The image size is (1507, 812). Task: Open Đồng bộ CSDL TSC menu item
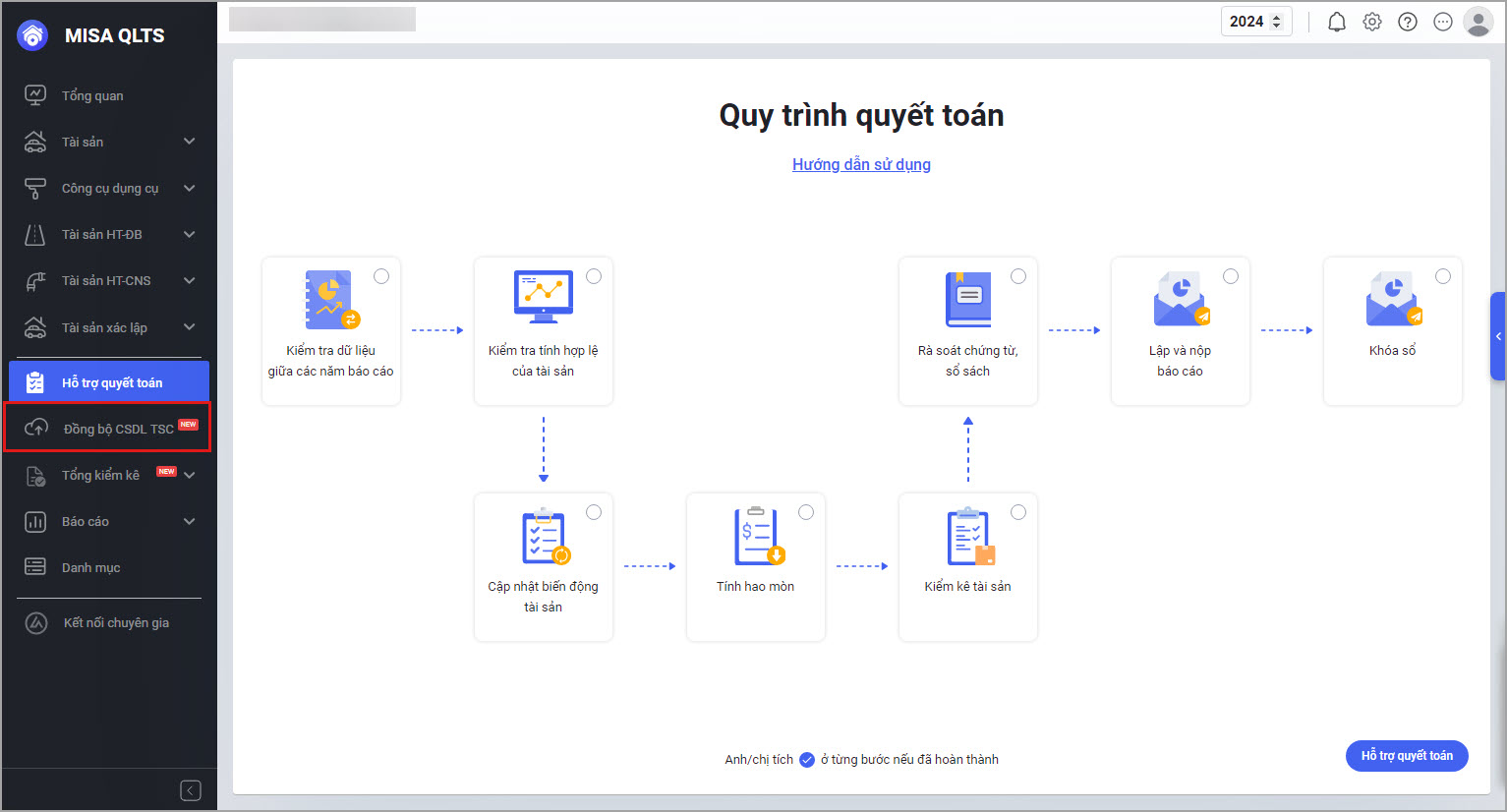tap(108, 428)
